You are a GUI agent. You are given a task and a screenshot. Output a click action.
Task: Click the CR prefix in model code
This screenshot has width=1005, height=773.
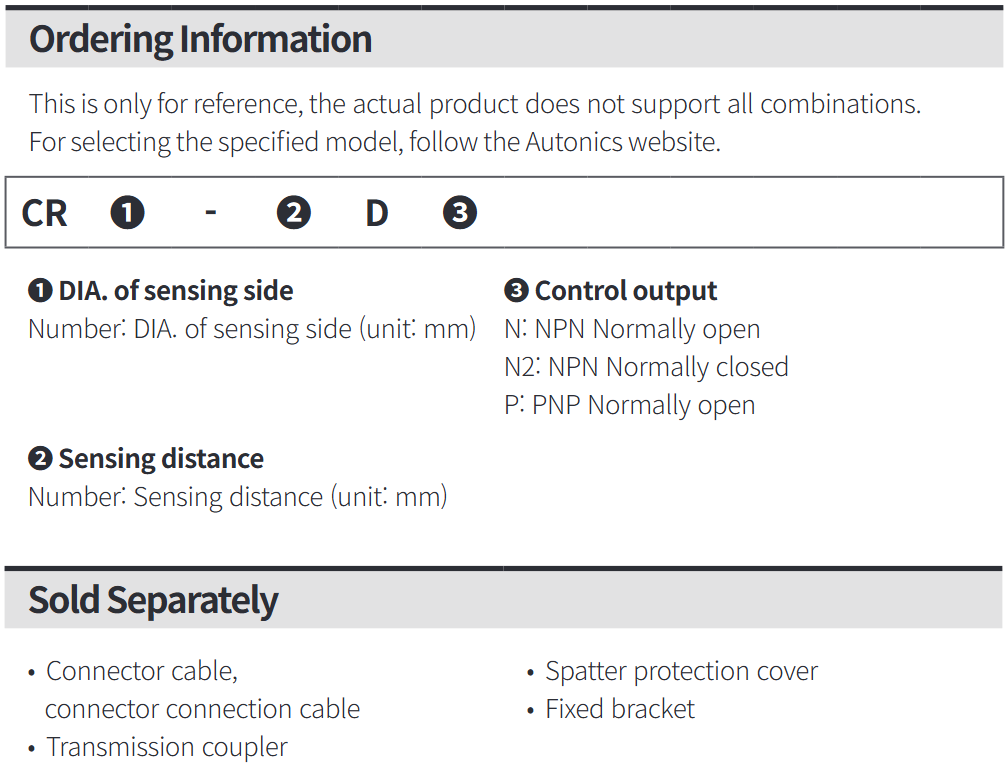click(44, 213)
